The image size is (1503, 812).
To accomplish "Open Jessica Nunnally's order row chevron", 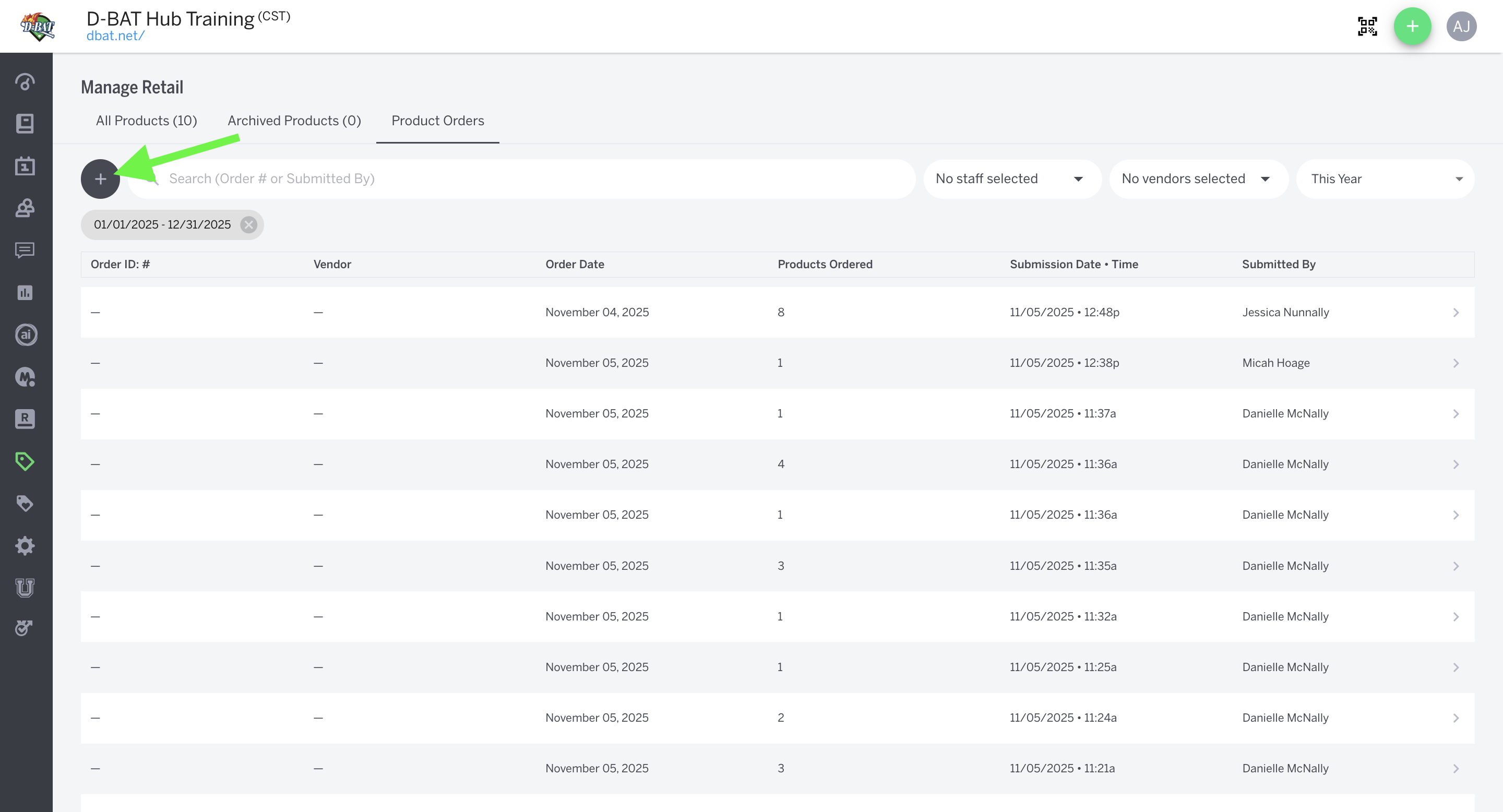I will click(1456, 313).
